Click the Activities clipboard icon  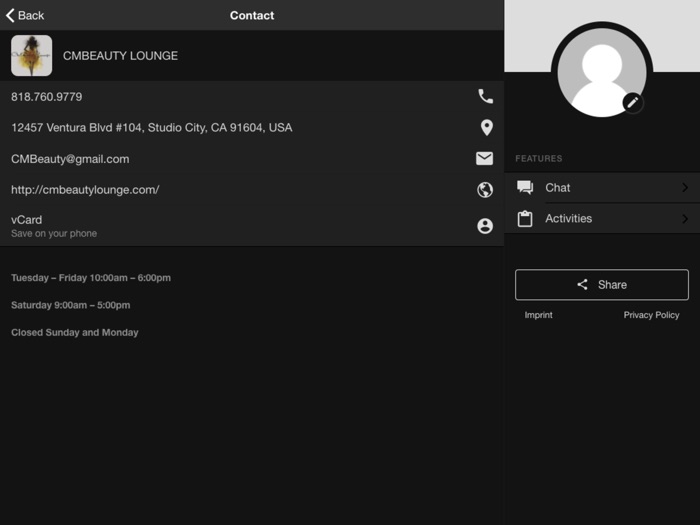tap(525, 219)
